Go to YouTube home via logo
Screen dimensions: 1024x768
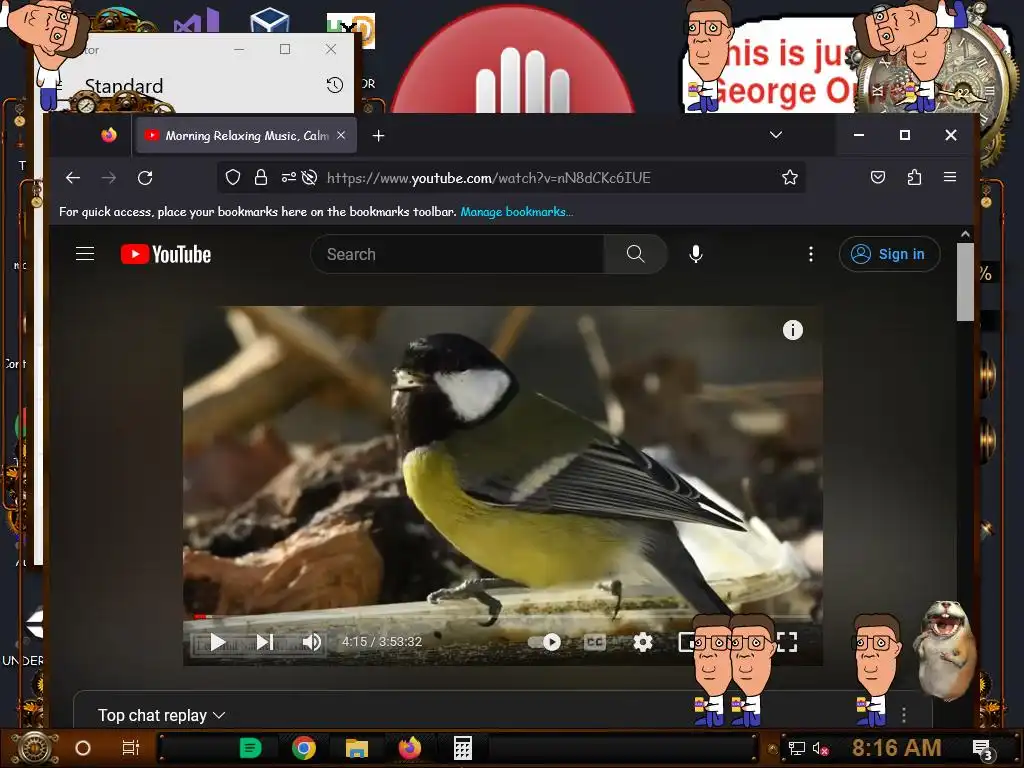(166, 254)
